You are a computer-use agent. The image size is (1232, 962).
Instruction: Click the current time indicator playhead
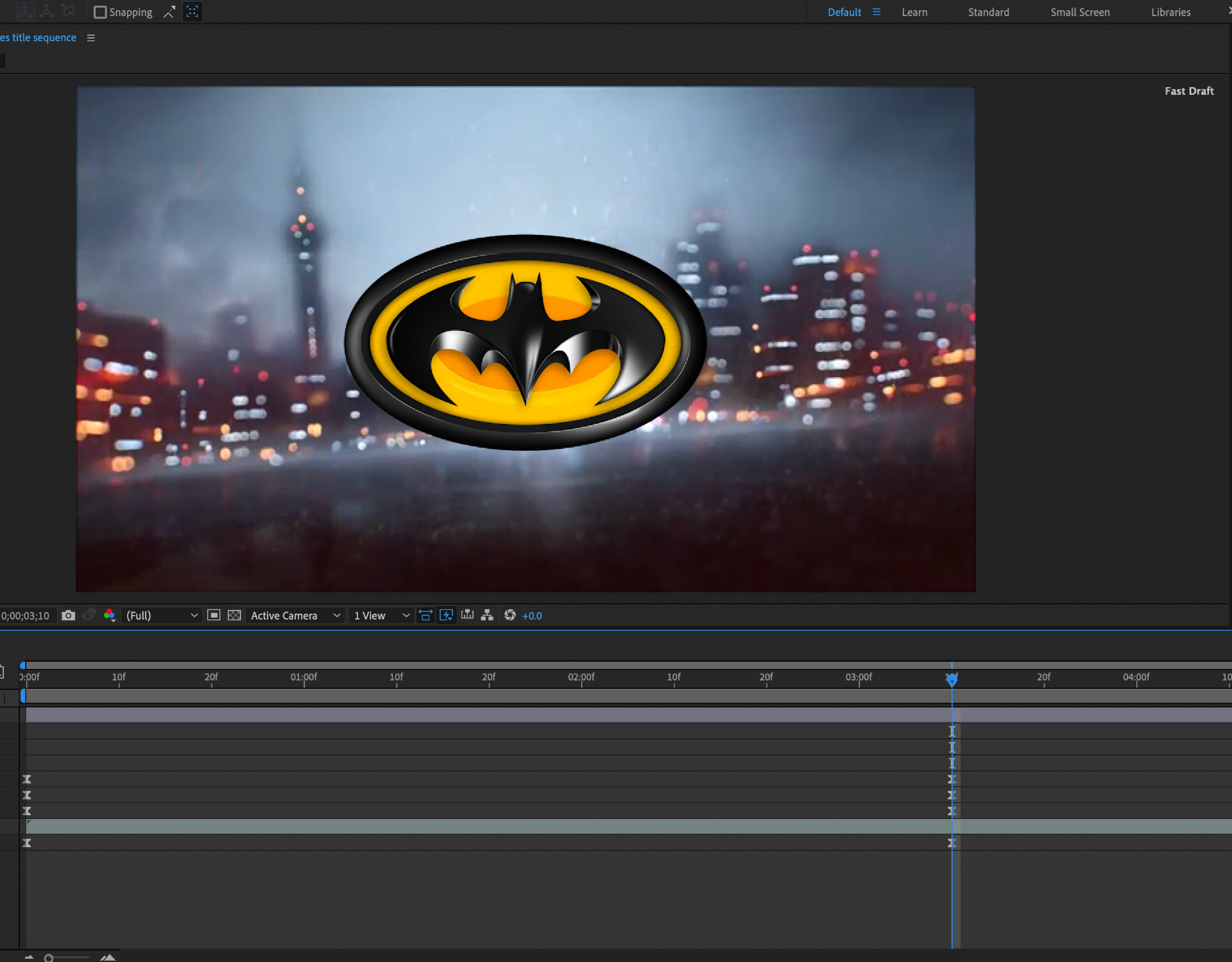point(952,679)
